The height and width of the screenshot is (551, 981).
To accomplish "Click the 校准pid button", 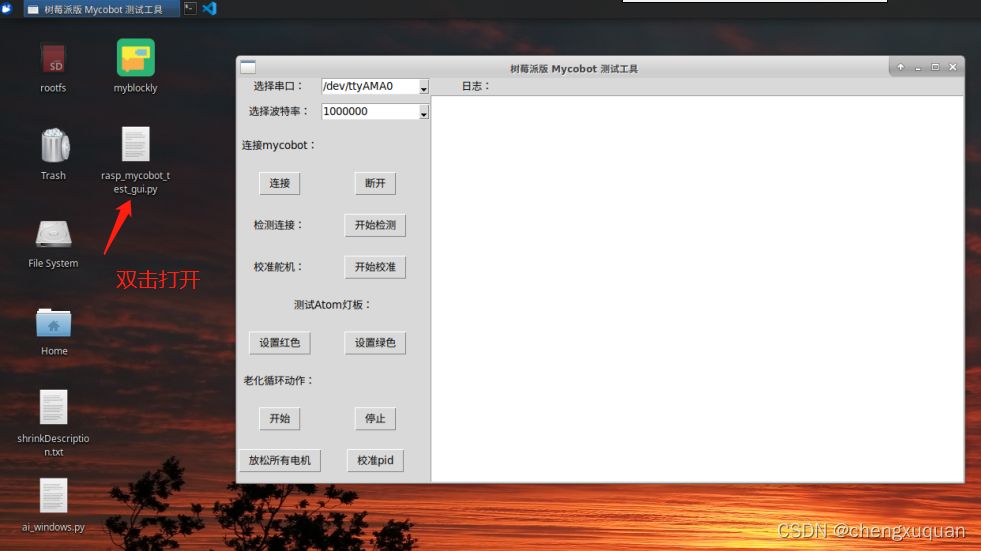I will (x=375, y=460).
